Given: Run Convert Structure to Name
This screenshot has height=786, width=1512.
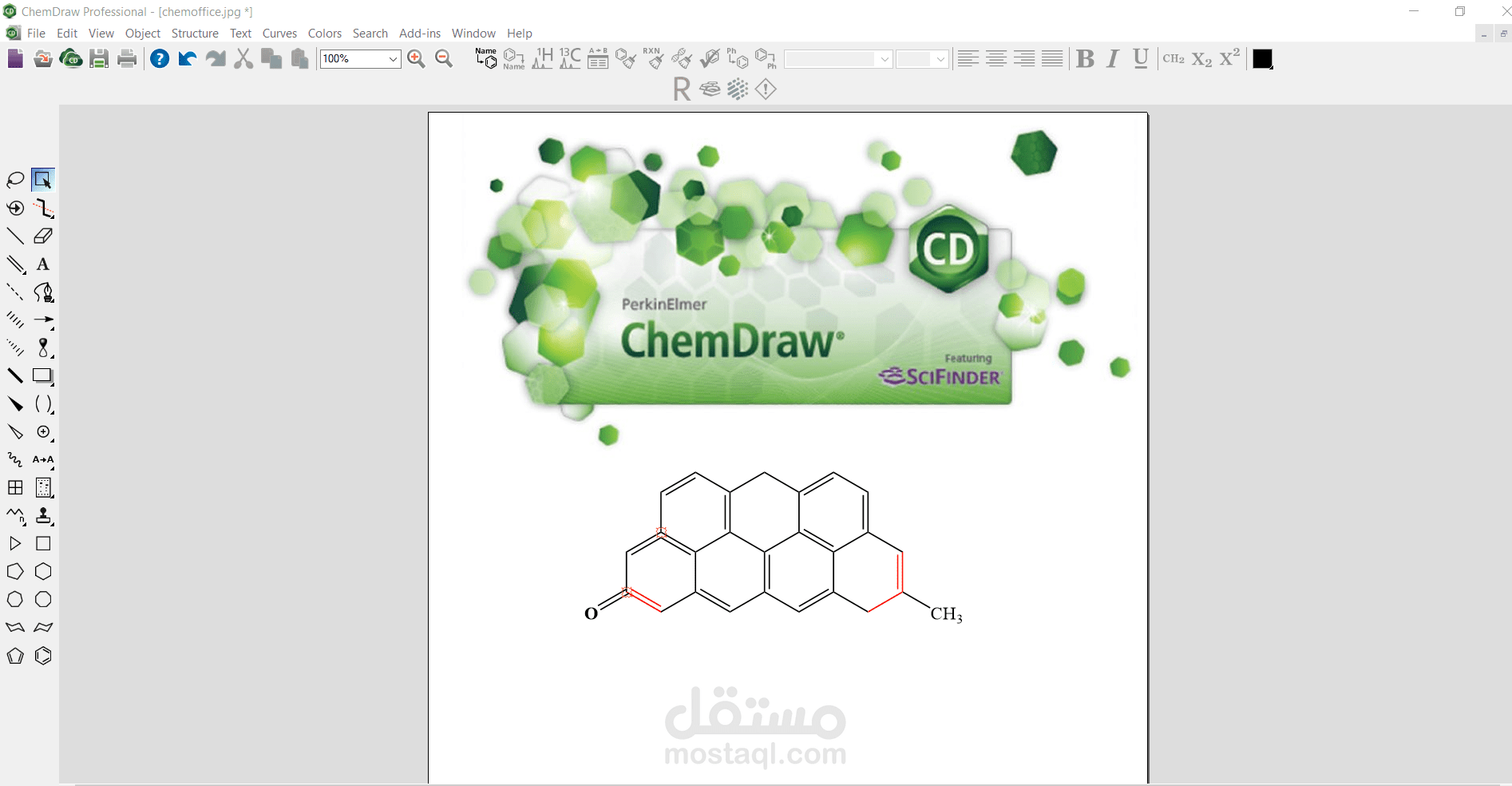Looking at the screenshot, I should tap(513, 58).
